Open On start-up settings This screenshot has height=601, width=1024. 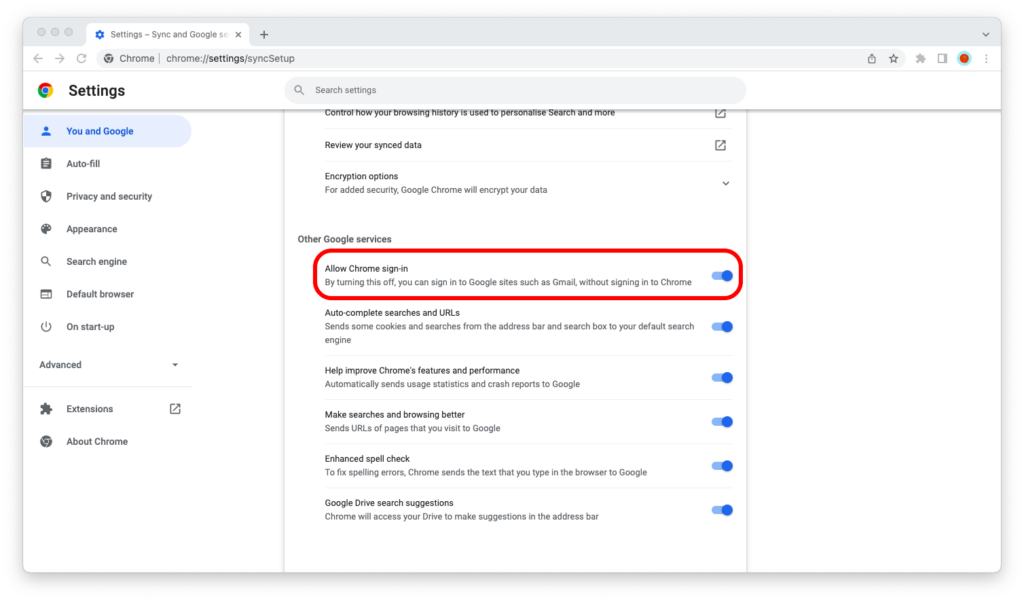108,327
